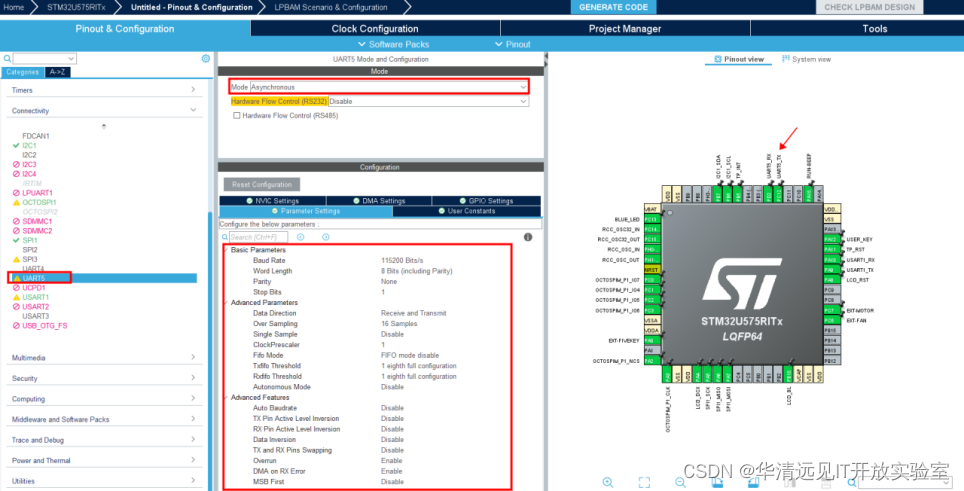Click the parameter search magnifier icon
The height and width of the screenshot is (491, 964).
point(224,237)
